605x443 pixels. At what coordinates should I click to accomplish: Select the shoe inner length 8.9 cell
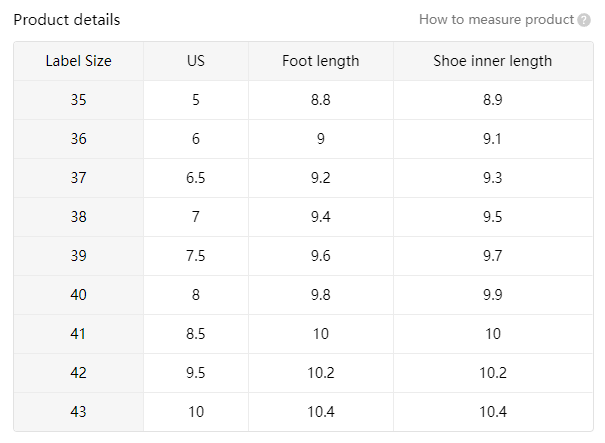coord(493,100)
